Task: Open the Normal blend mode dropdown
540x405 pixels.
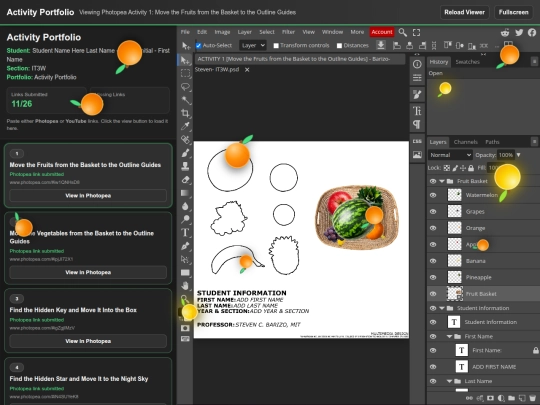Action: [450, 155]
